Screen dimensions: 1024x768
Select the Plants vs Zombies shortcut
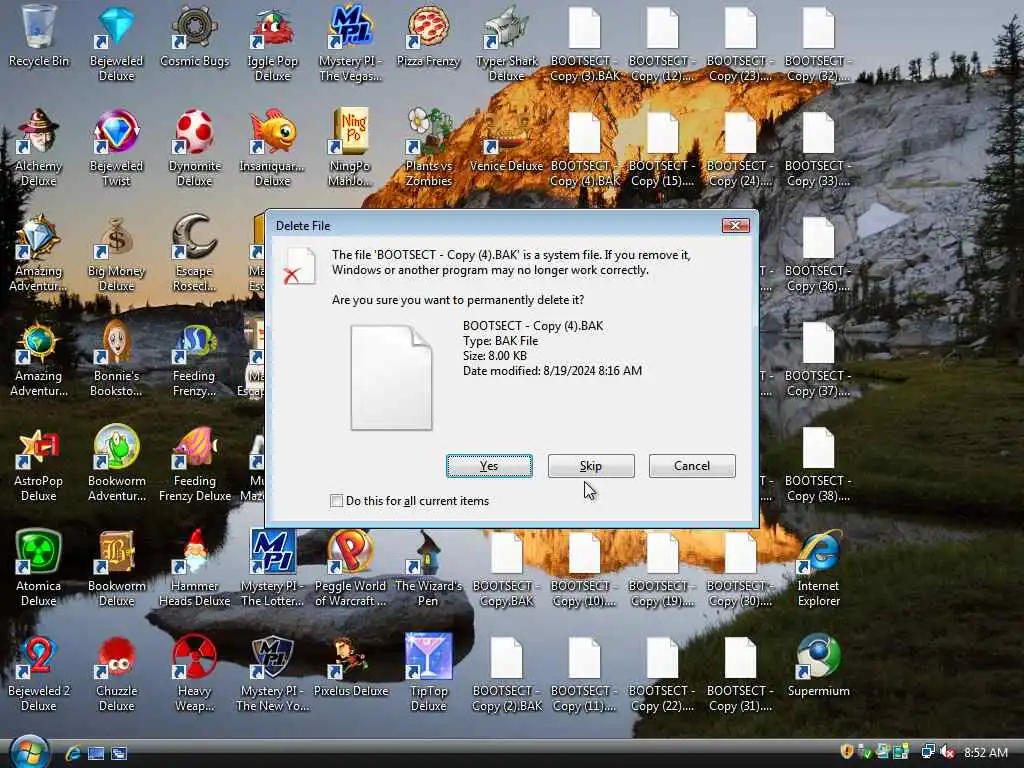point(428,148)
